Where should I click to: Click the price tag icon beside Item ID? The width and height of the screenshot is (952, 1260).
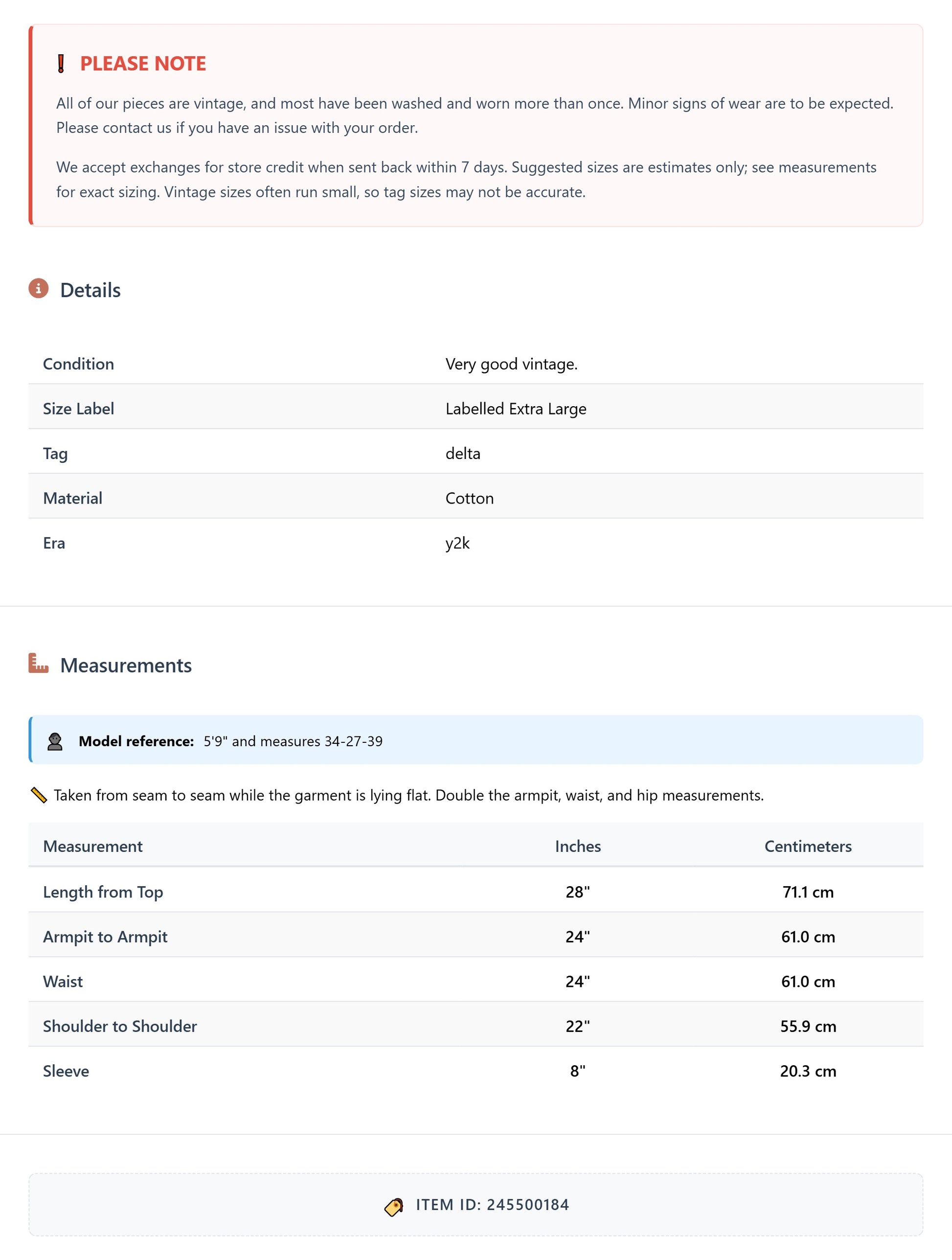point(394,1205)
